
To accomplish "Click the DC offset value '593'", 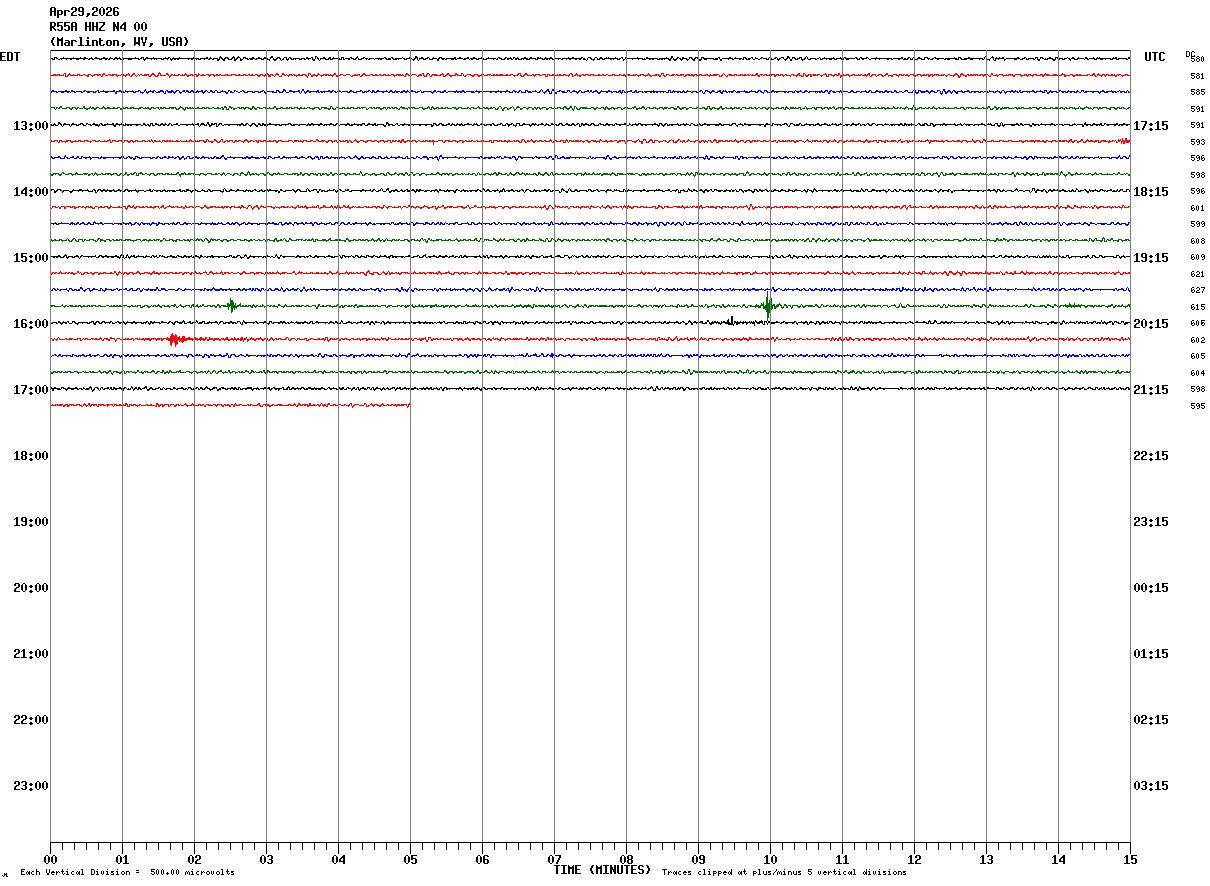I will [1198, 142].
